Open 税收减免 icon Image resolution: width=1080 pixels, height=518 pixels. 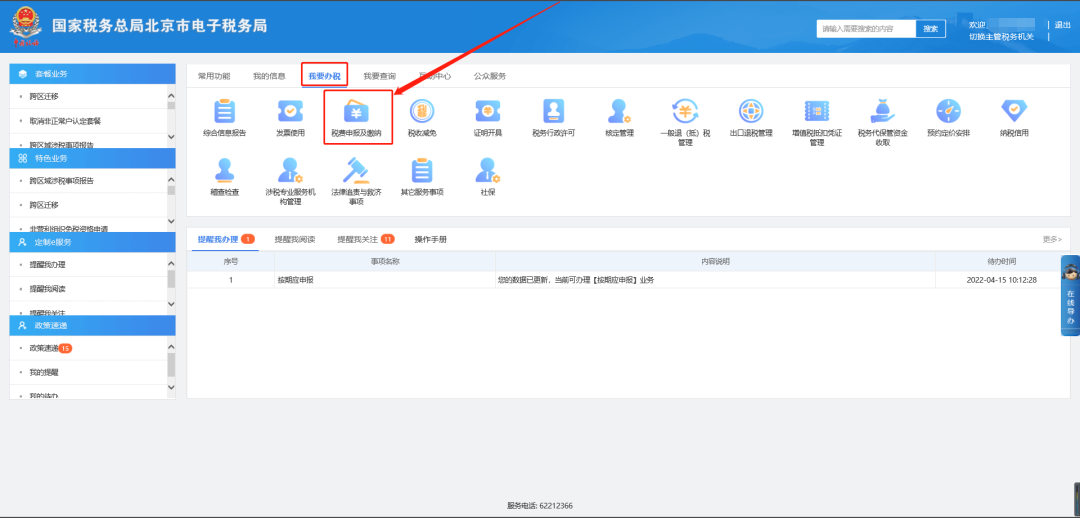[422, 112]
